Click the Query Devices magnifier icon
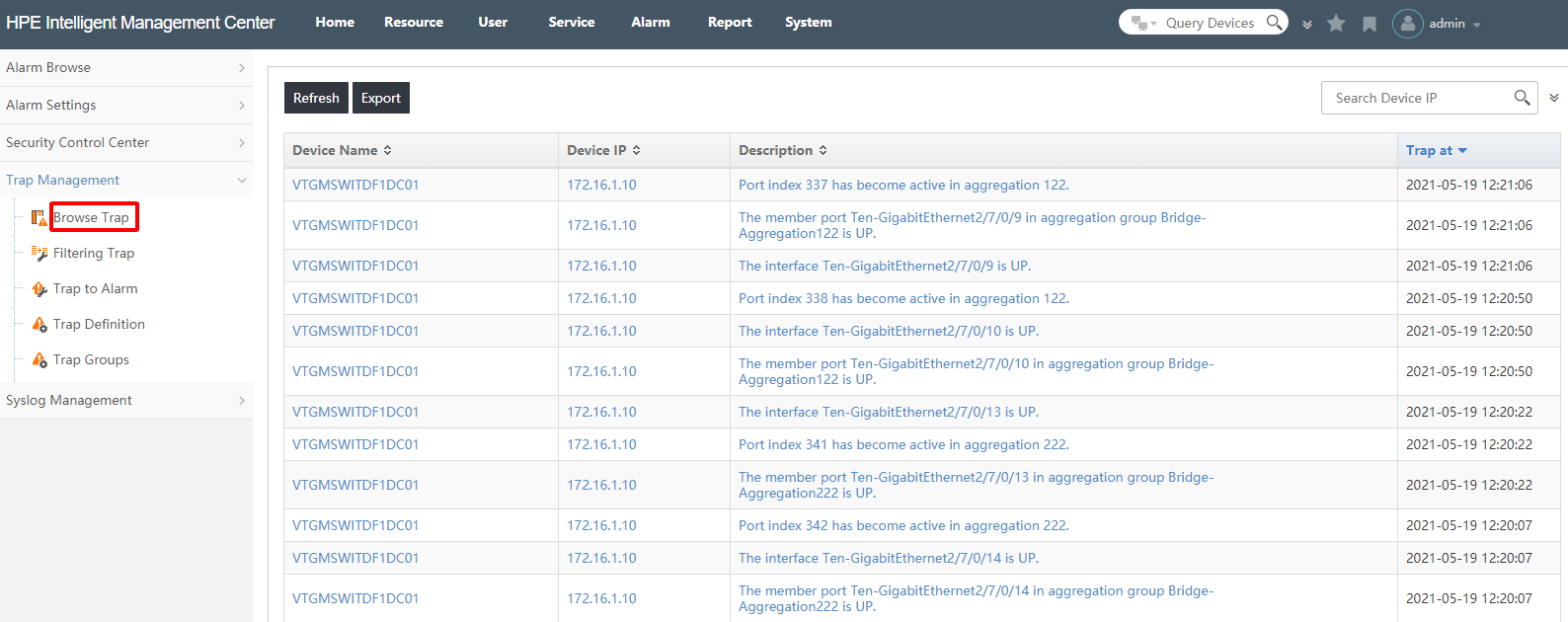Image resolution: width=1568 pixels, height=622 pixels. coord(1275,22)
